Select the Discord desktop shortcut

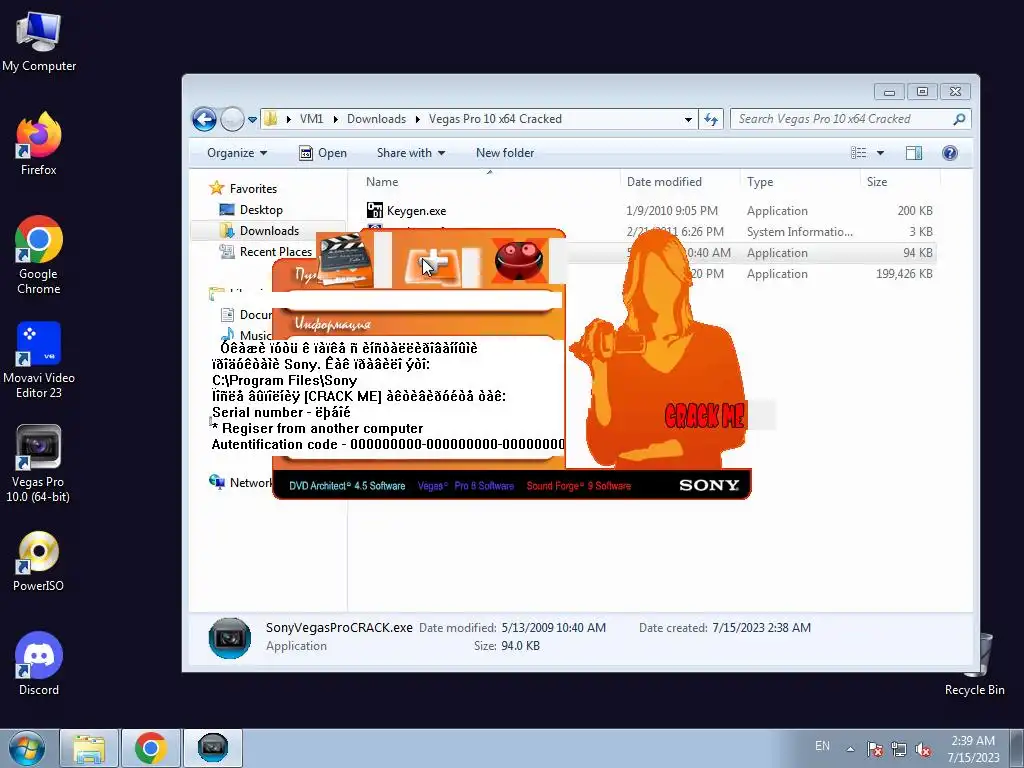[x=39, y=664]
